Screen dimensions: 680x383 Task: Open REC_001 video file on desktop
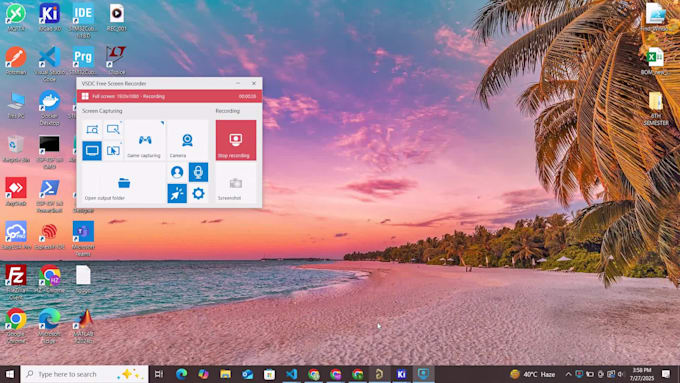[116, 18]
